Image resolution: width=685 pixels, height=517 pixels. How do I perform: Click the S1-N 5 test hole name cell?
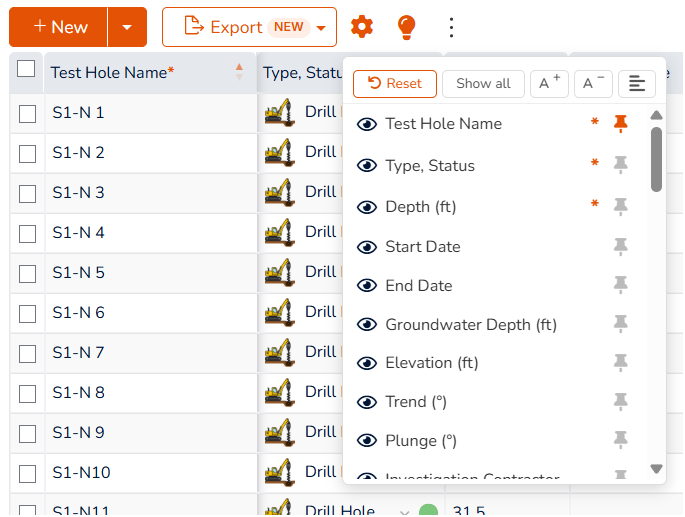[x=151, y=273]
